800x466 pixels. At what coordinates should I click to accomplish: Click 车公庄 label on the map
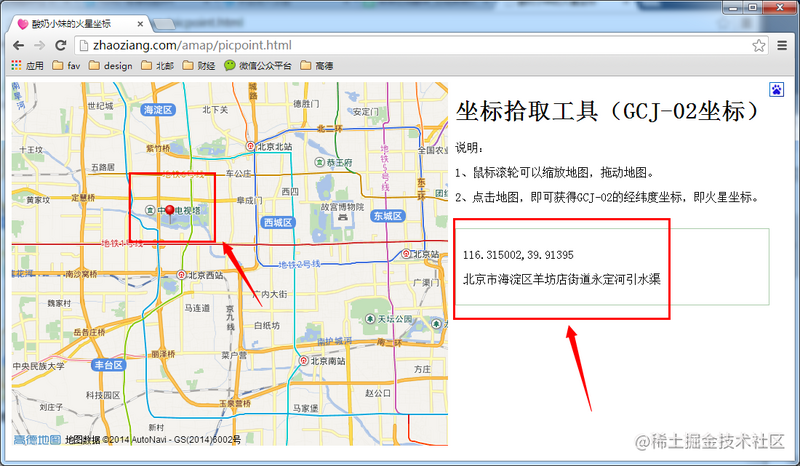click(x=239, y=174)
